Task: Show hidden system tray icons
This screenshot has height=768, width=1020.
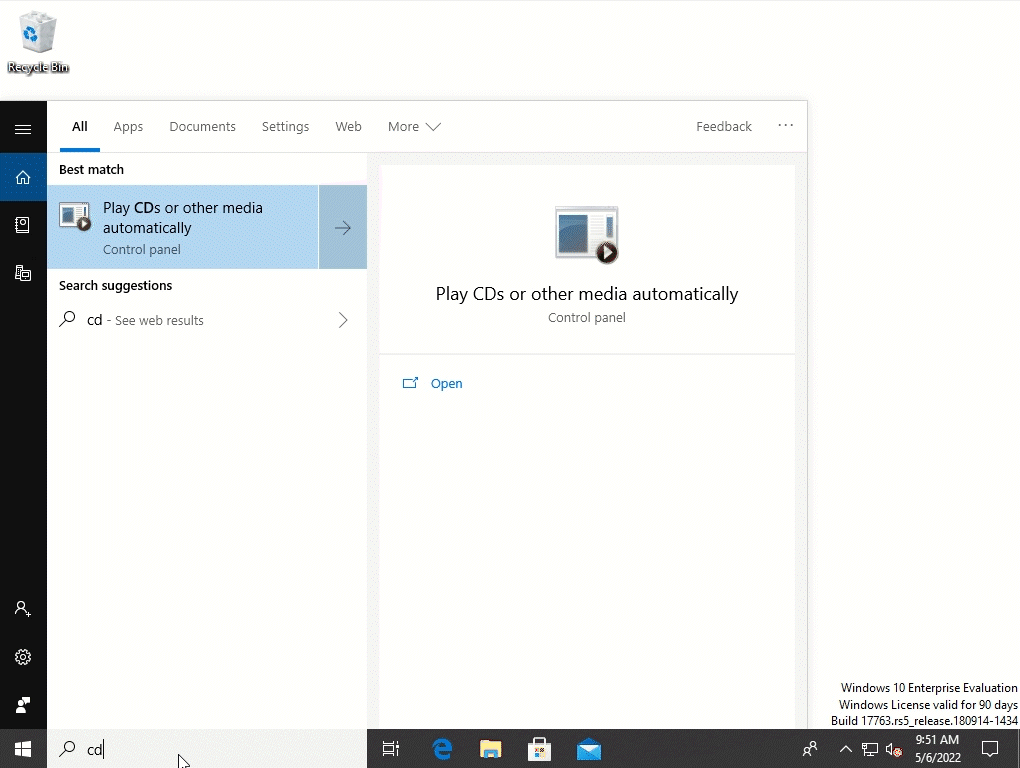Action: coord(845,749)
